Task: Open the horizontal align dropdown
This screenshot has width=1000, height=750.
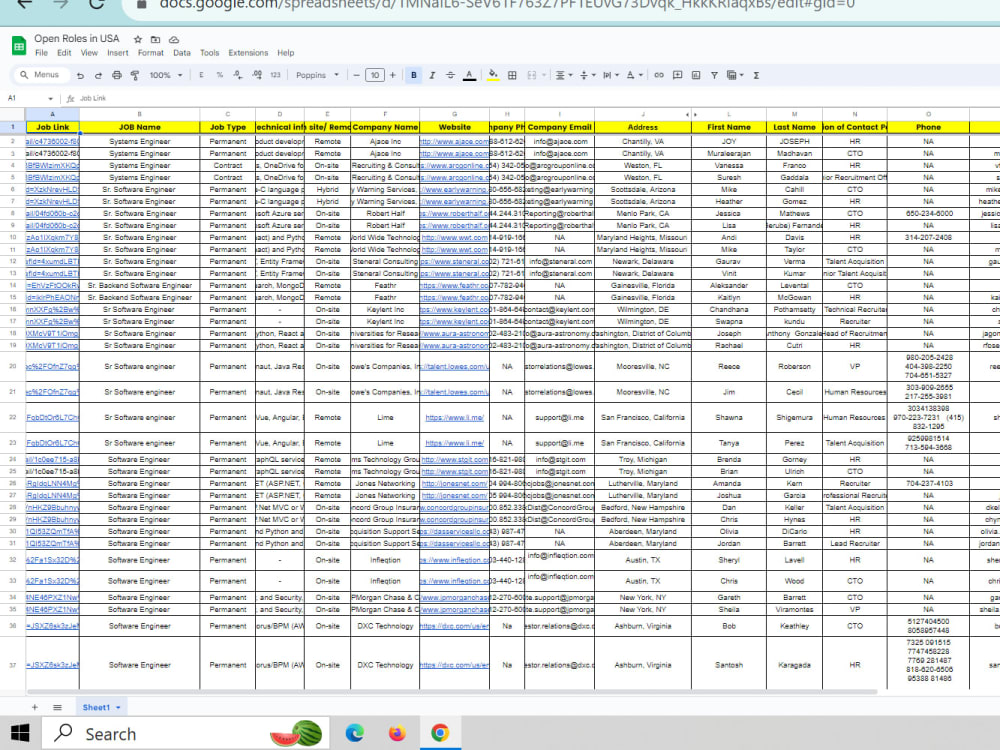Action: [563, 75]
